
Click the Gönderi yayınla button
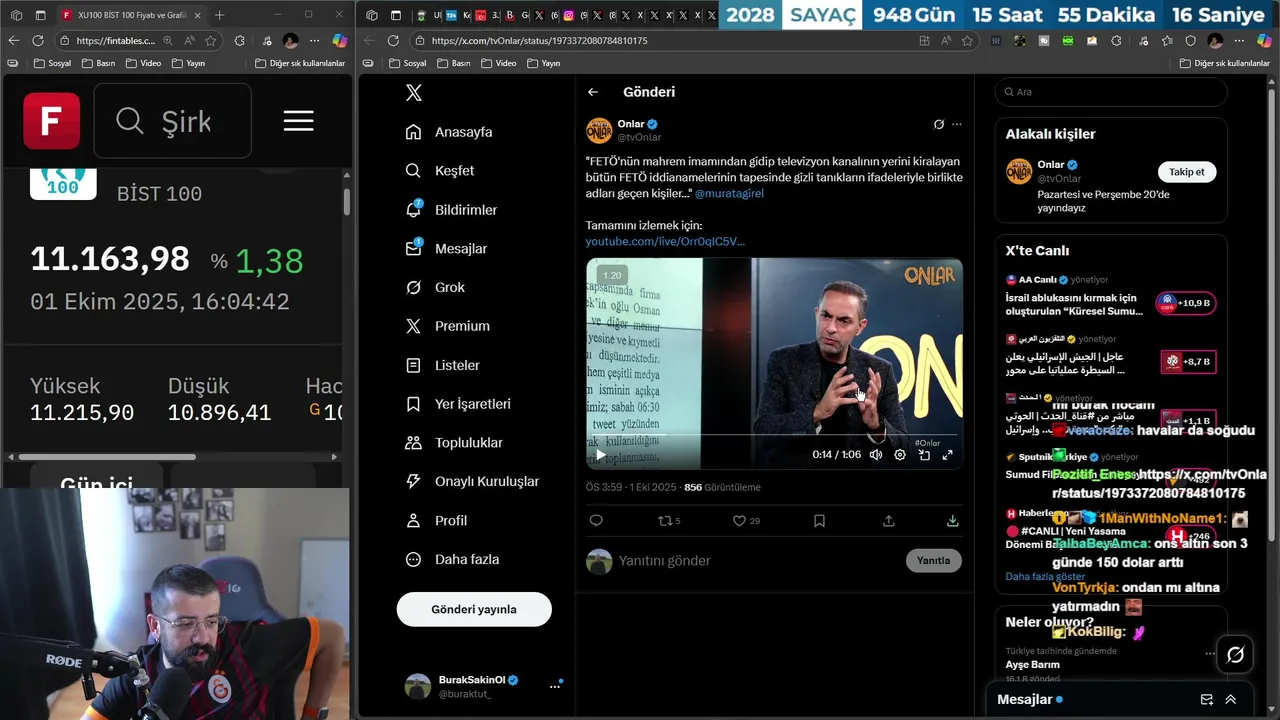point(474,609)
